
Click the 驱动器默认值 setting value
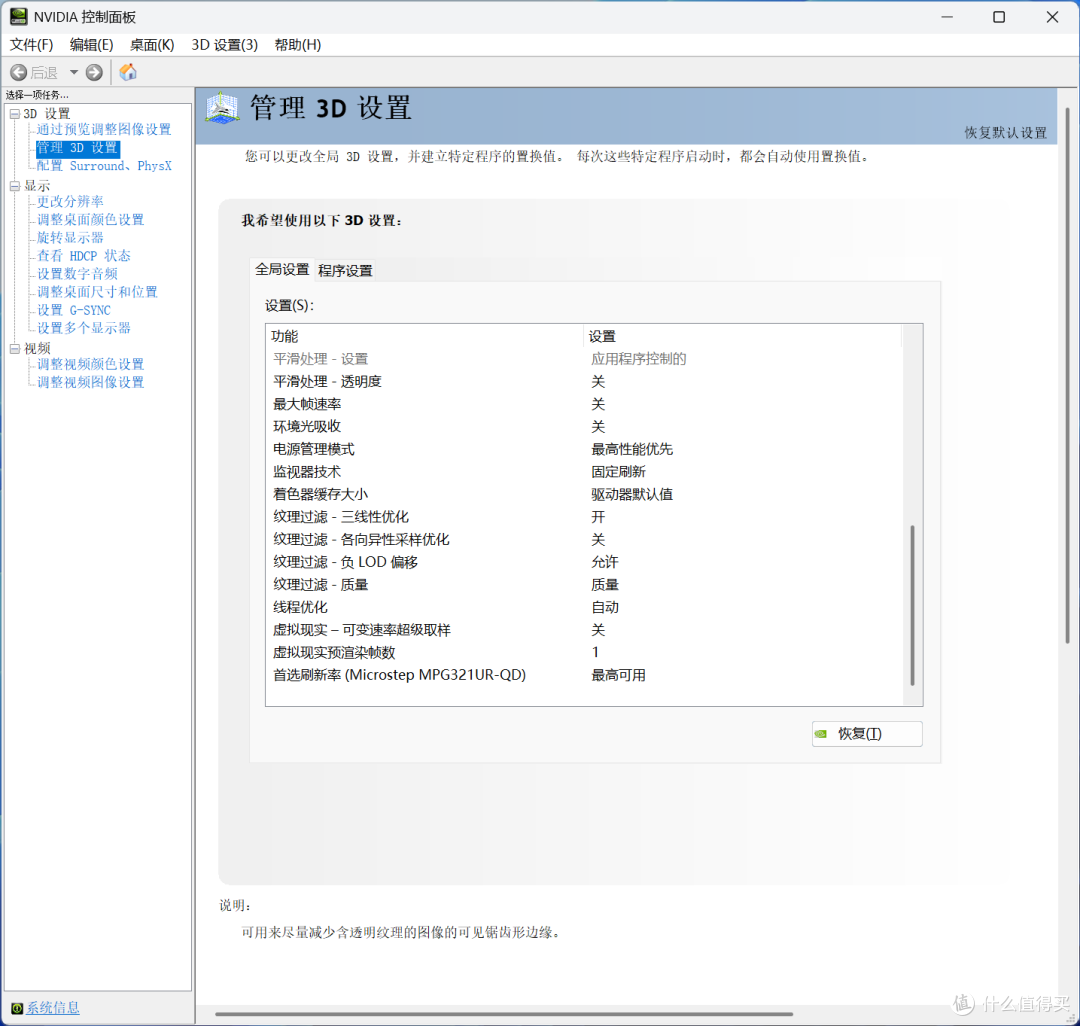coord(632,494)
